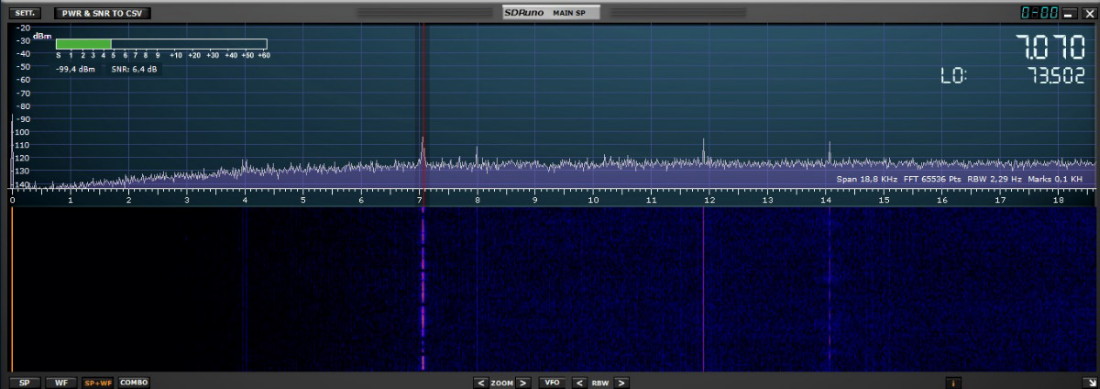The height and width of the screenshot is (389, 1100).
Task: Click frequency scale label 4
Action: pyautogui.click(x=245, y=200)
